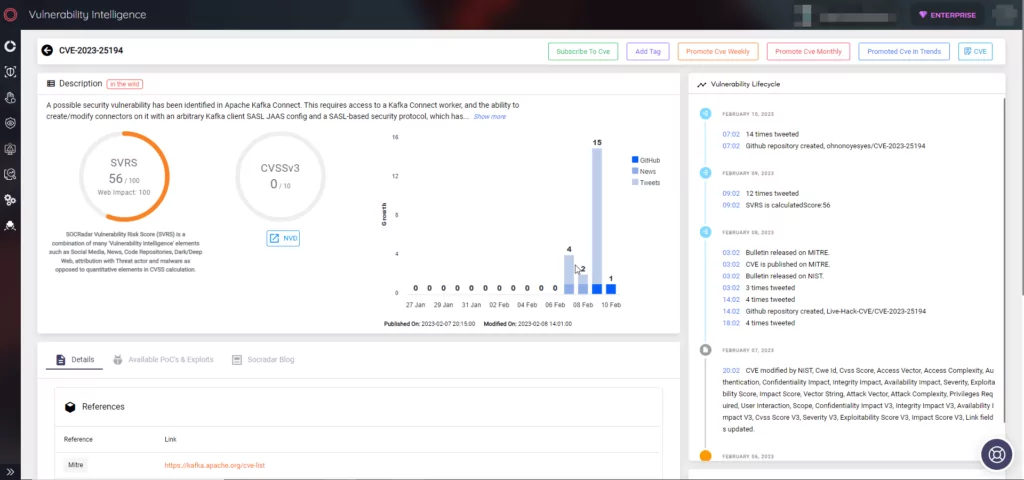
Task: Open the kafka.apache.org/cve-list link
Action: 214,466
